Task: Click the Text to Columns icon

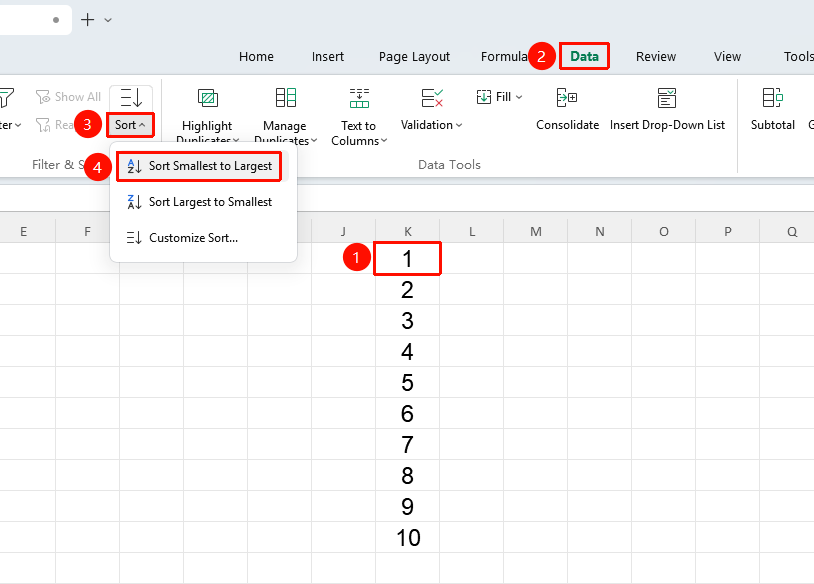Action: [x=359, y=98]
